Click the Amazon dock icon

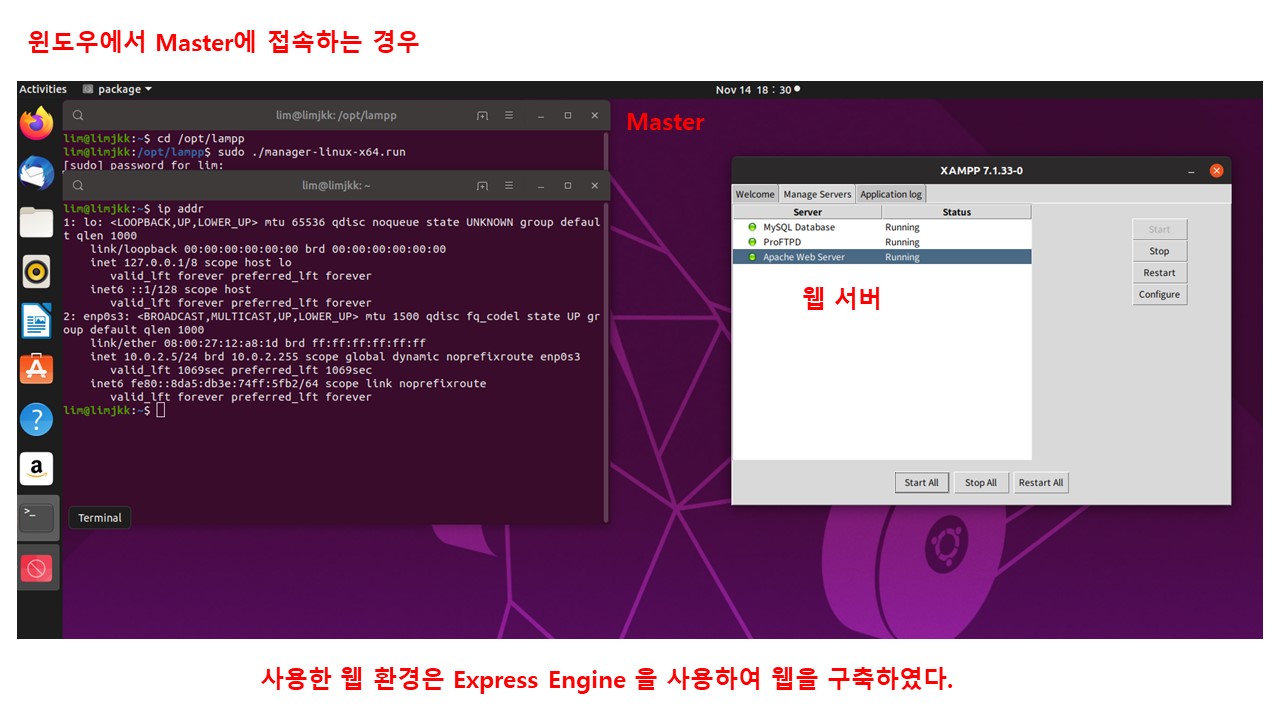tap(37, 468)
